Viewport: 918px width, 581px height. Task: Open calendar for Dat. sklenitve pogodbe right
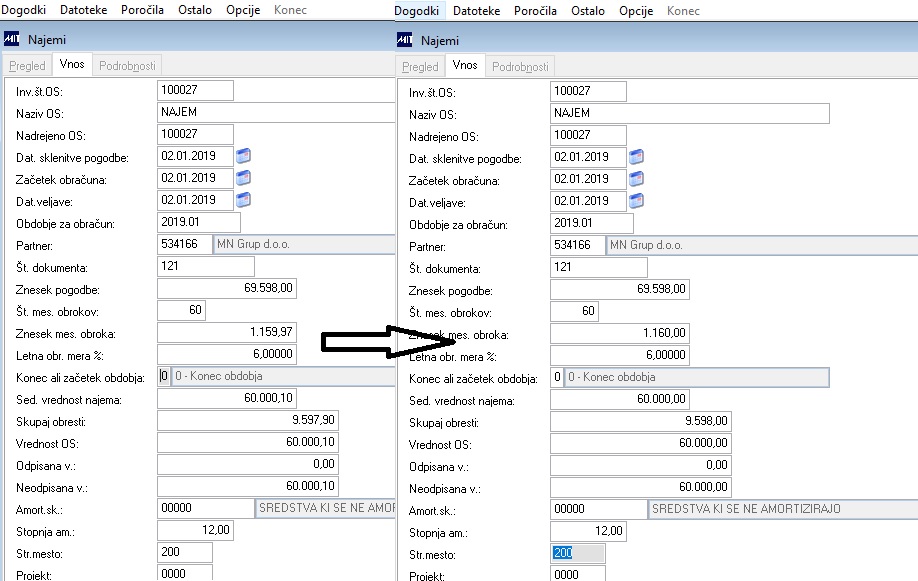[636, 157]
